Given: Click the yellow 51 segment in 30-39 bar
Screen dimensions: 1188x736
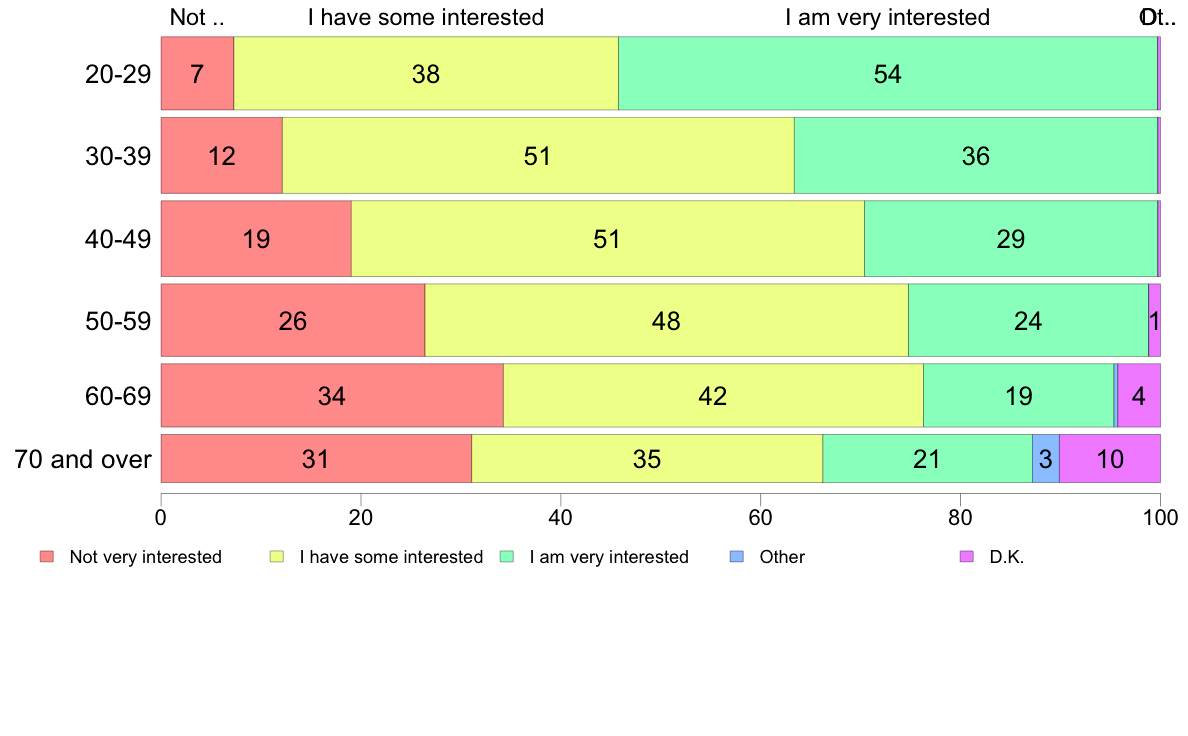Looking at the screenshot, I should click(x=538, y=155).
